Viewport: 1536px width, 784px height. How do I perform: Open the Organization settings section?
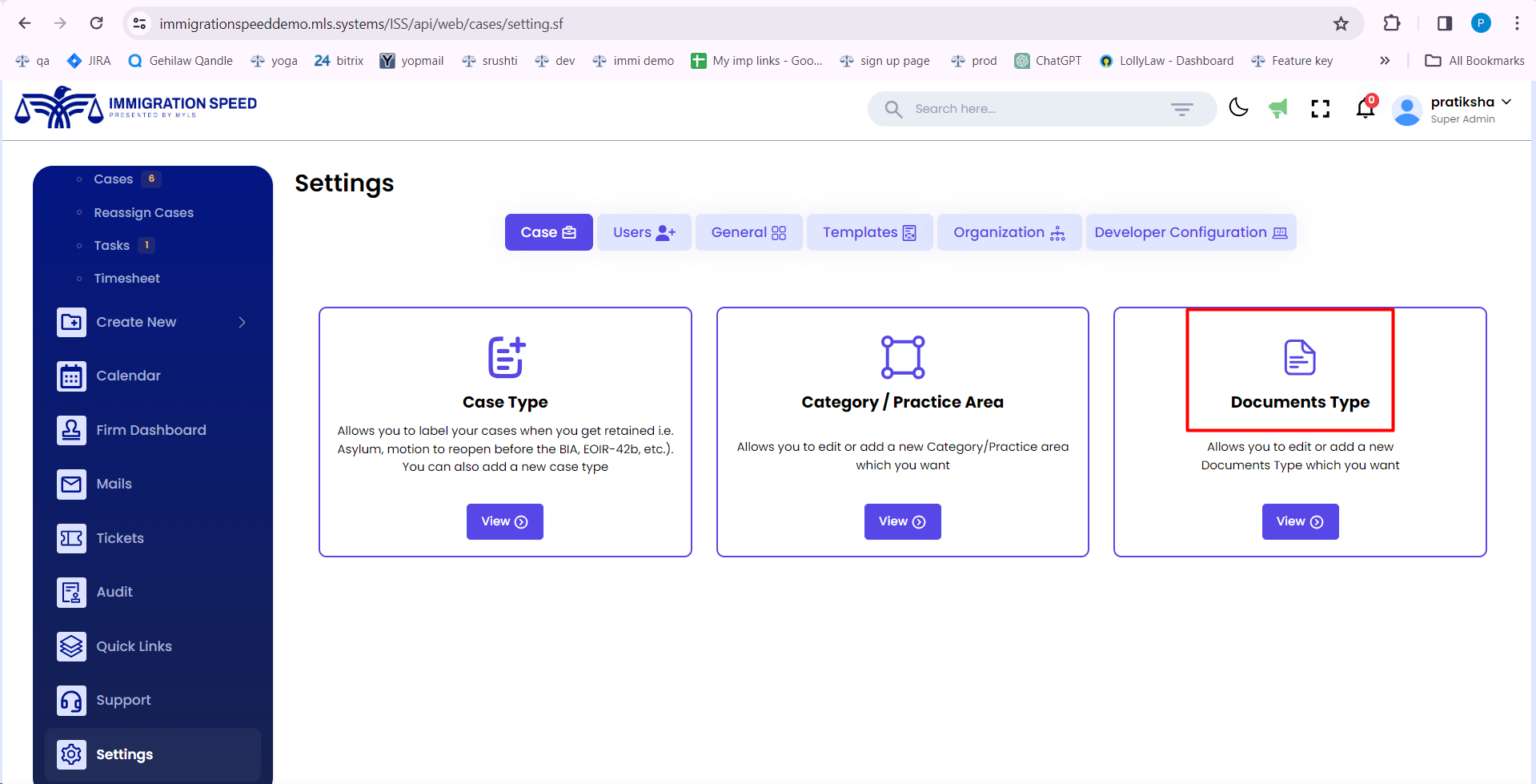1008,232
